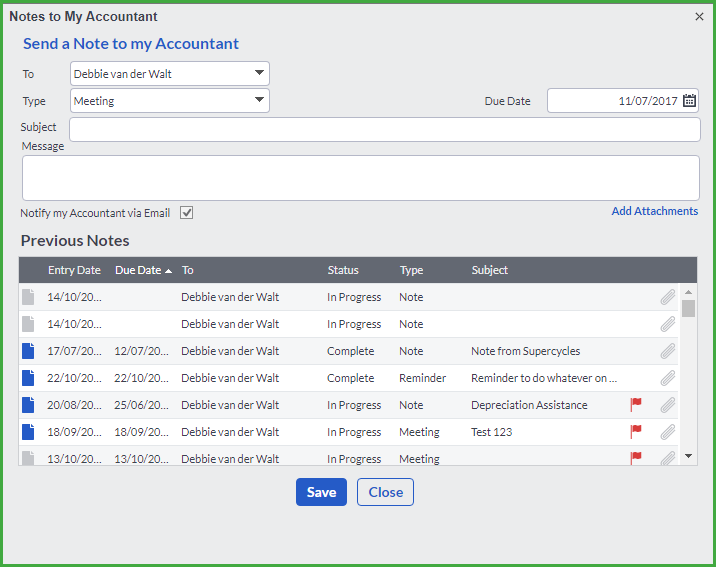Image resolution: width=716 pixels, height=567 pixels.
Task: Select the 'Depreciation Assistance' subject cell
Action: pyautogui.click(x=529, y=404)
